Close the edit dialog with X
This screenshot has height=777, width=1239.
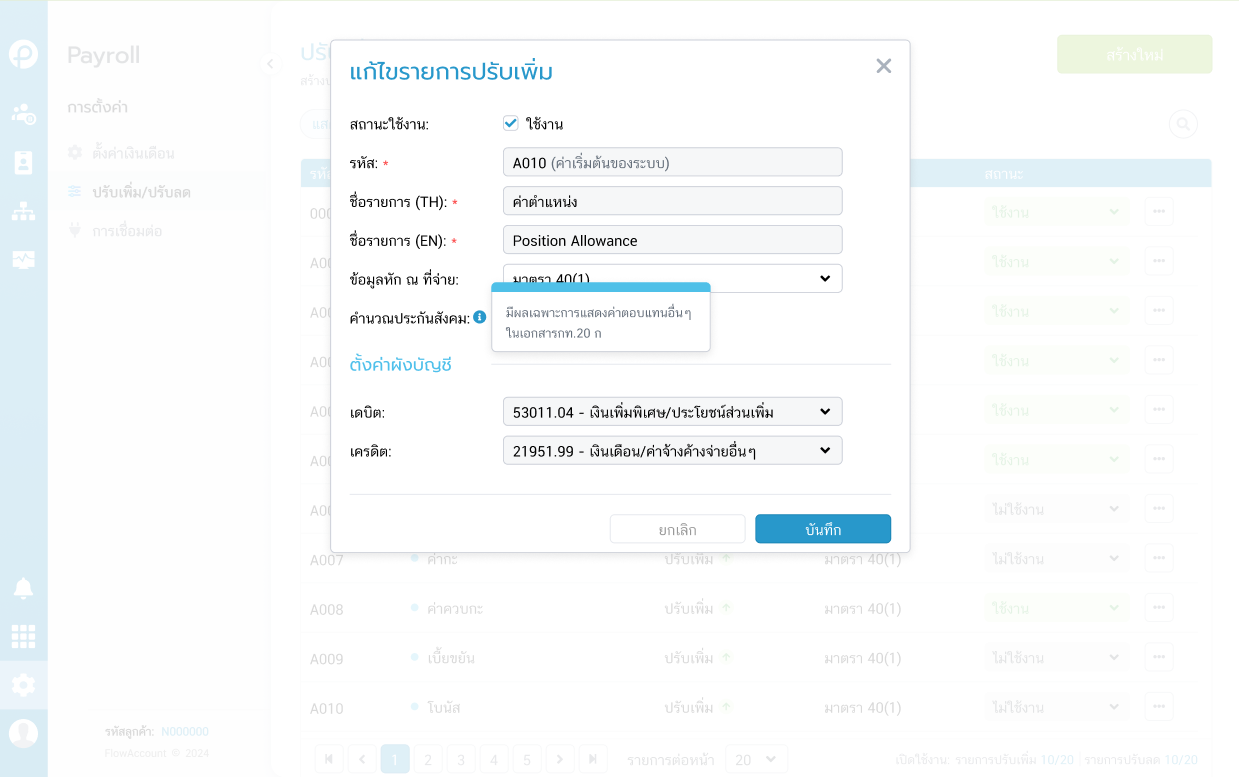pos(883,66)
